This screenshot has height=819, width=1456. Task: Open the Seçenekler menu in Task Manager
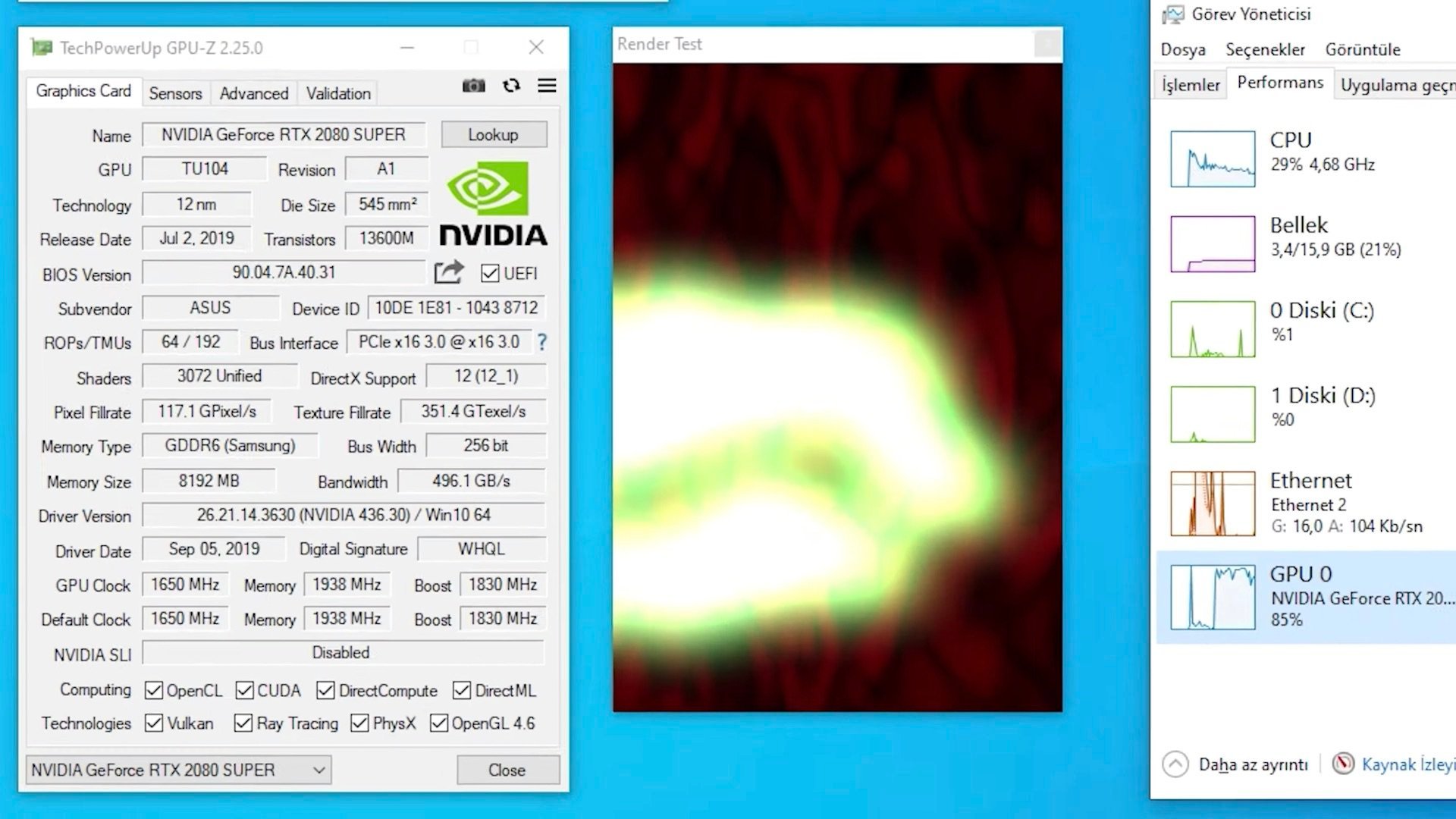[1265, 49]
